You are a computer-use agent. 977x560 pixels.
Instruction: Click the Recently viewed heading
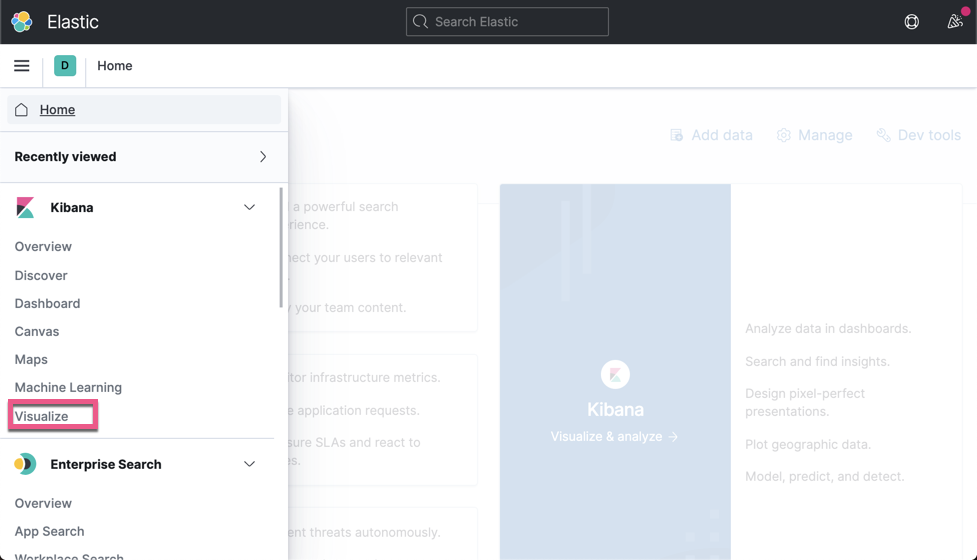point(65,157)
